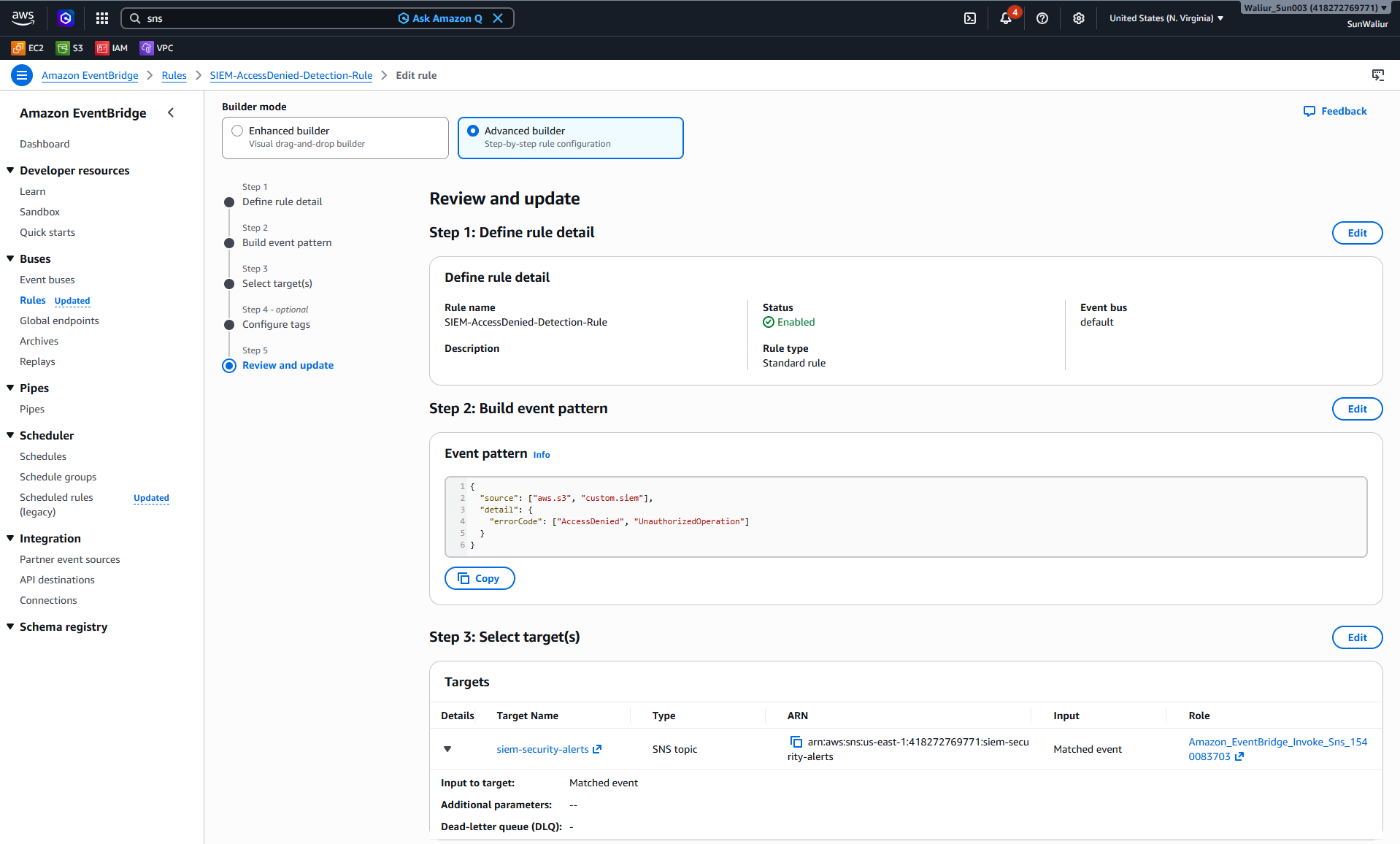
Task: Open Event buses in sidebar
Action: click(47, 280)
